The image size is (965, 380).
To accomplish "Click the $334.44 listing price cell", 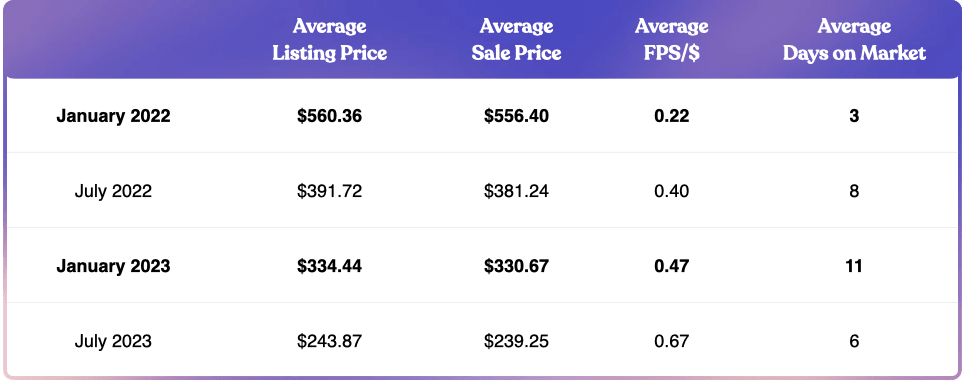I will 329,266.
